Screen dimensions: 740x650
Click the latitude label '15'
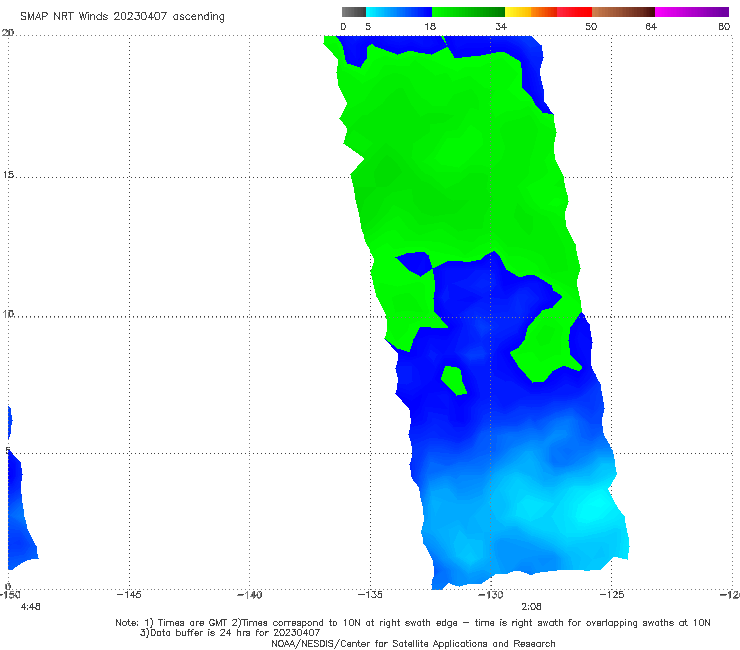click(8, 175)
